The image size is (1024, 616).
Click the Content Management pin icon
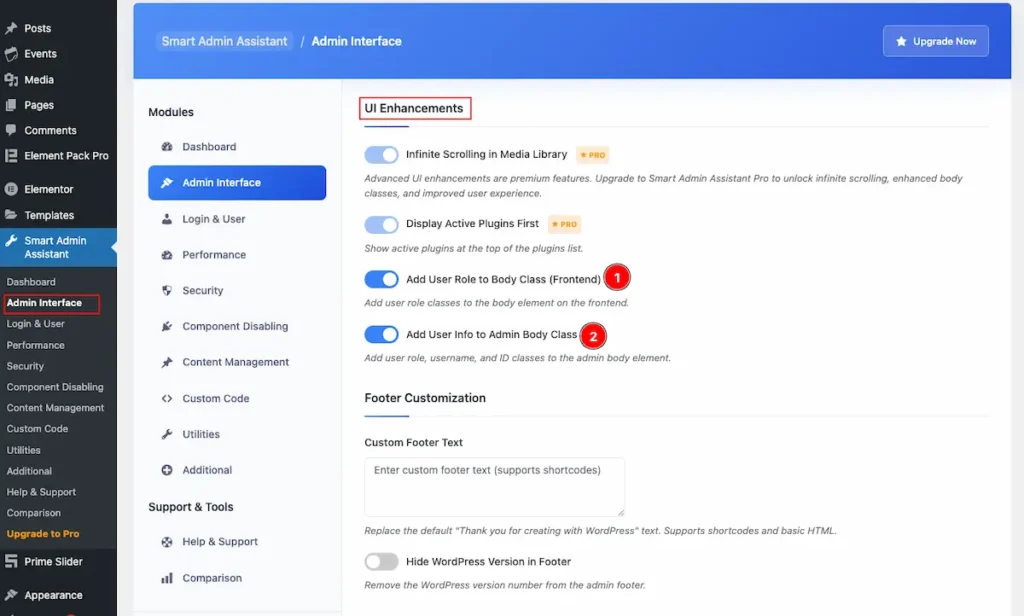(167, 362)
